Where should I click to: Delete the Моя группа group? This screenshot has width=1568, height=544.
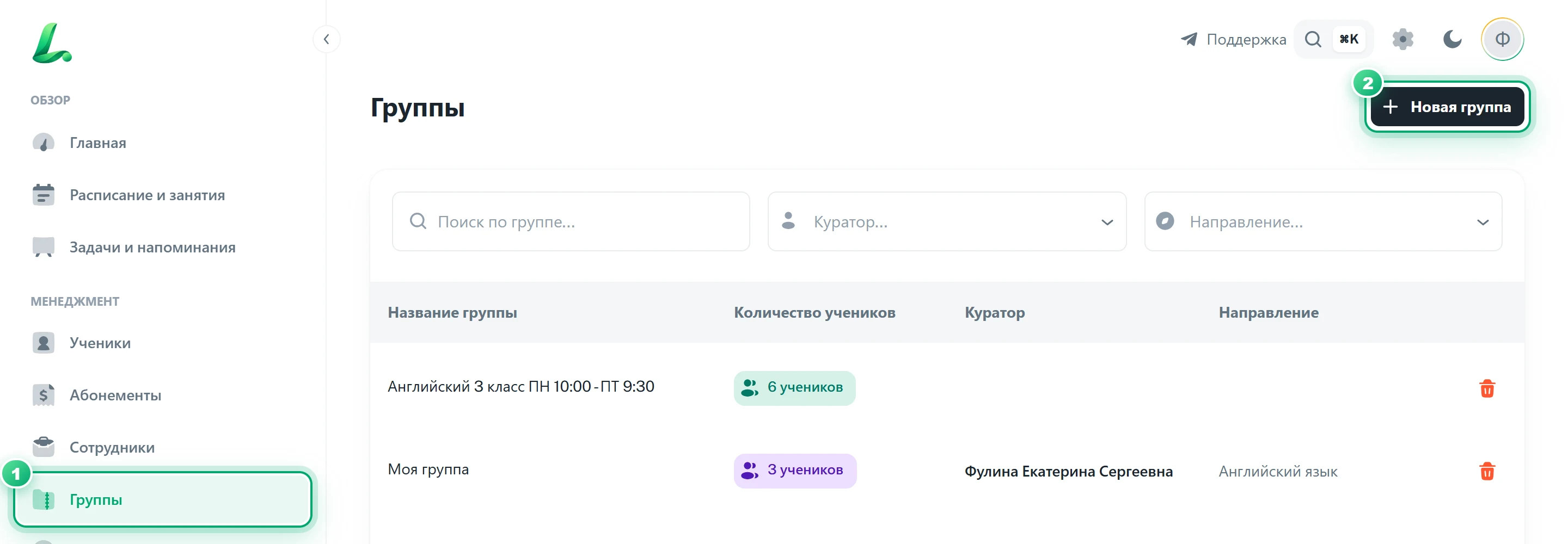tap(1486, 471)
